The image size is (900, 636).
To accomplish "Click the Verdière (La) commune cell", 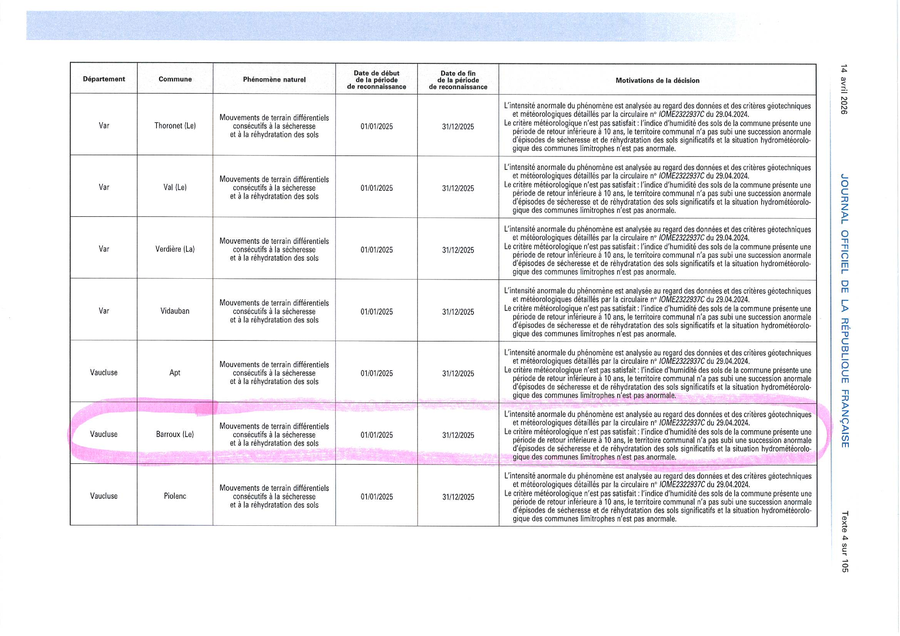I will point(175,250).
